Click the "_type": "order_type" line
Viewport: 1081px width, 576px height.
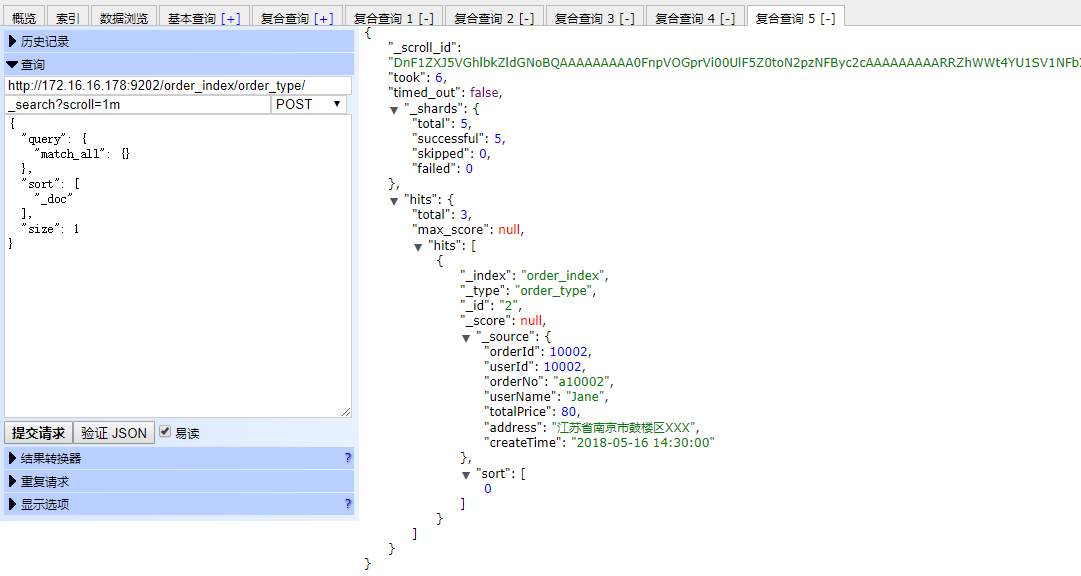click(x=528, y=290)
